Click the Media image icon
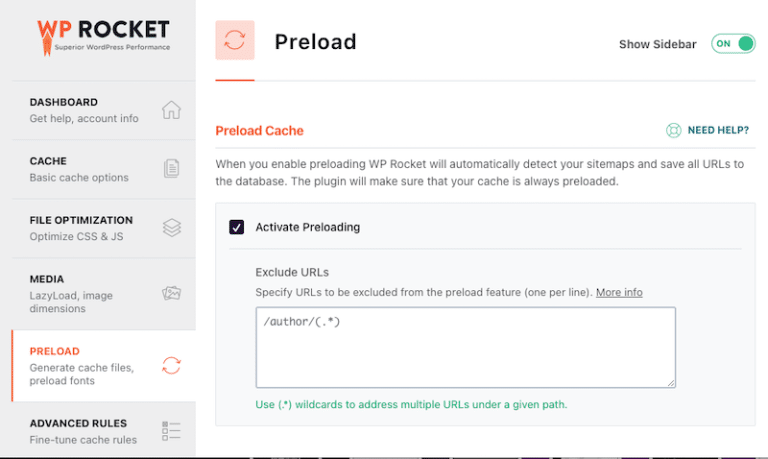This screenshot has height=459, width=768. click(x=171, y=293)
